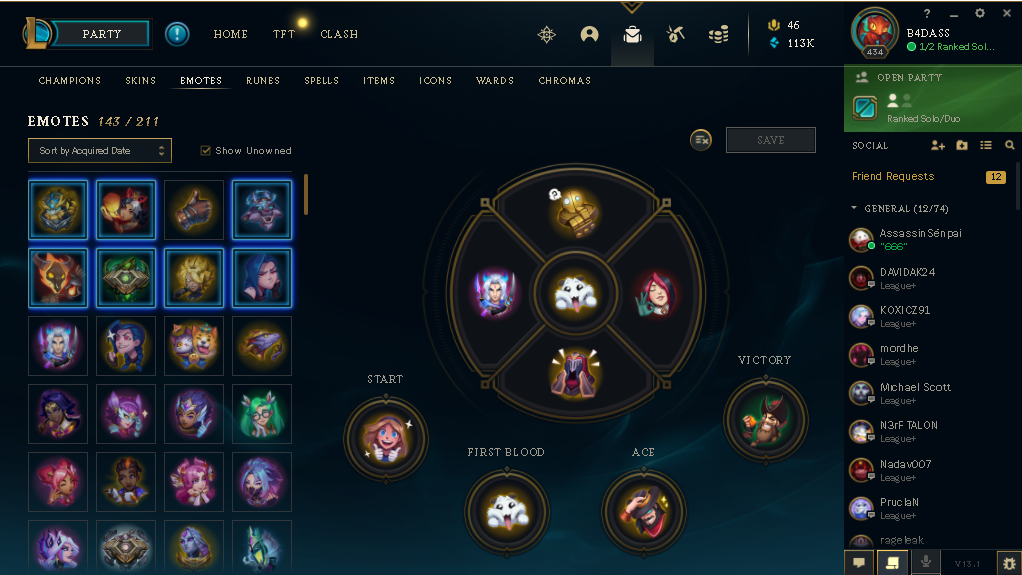Click the add friend icon

click(937, 145)
